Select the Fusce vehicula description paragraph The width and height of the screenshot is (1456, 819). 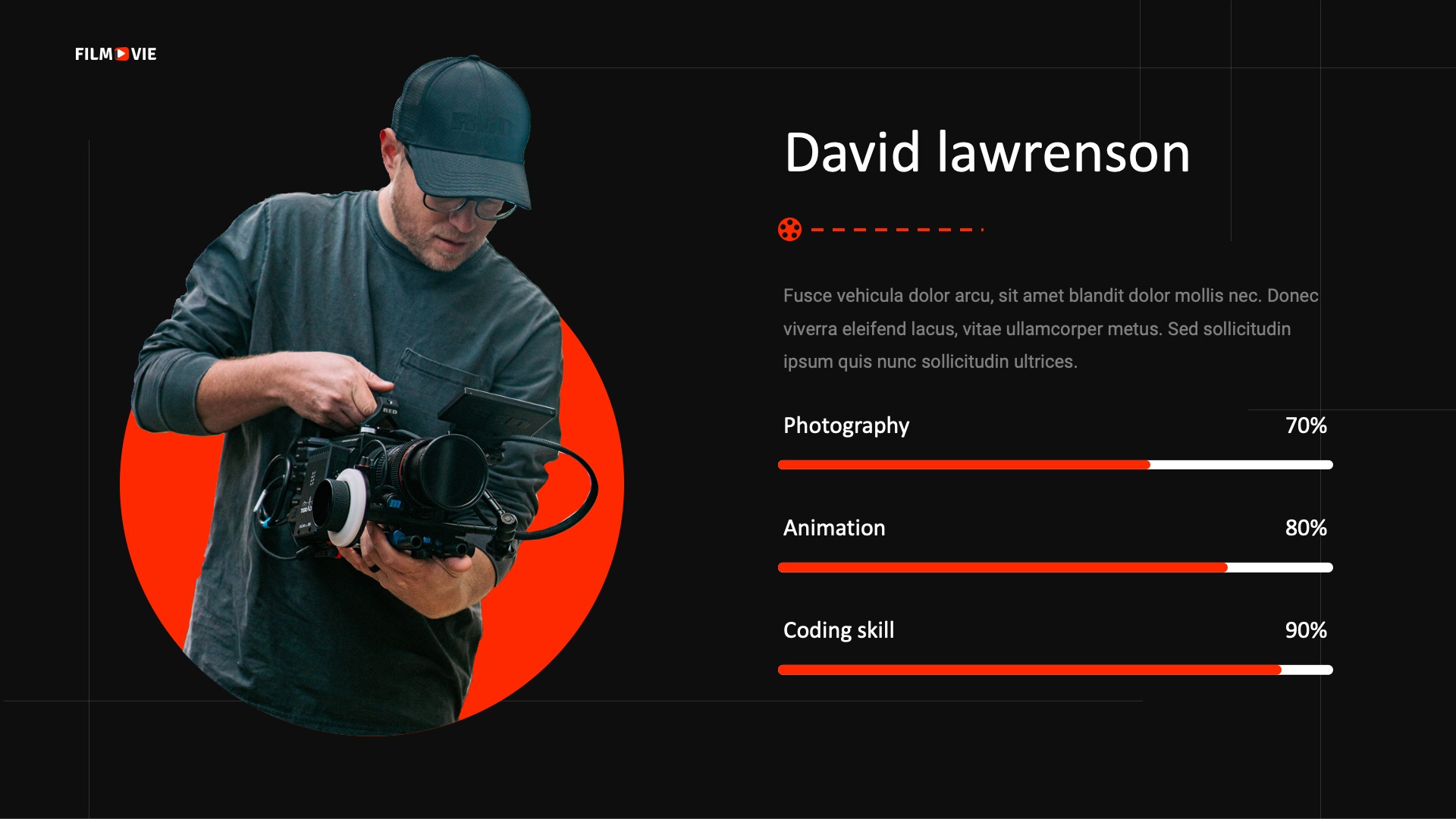[x=1050, y=328]
